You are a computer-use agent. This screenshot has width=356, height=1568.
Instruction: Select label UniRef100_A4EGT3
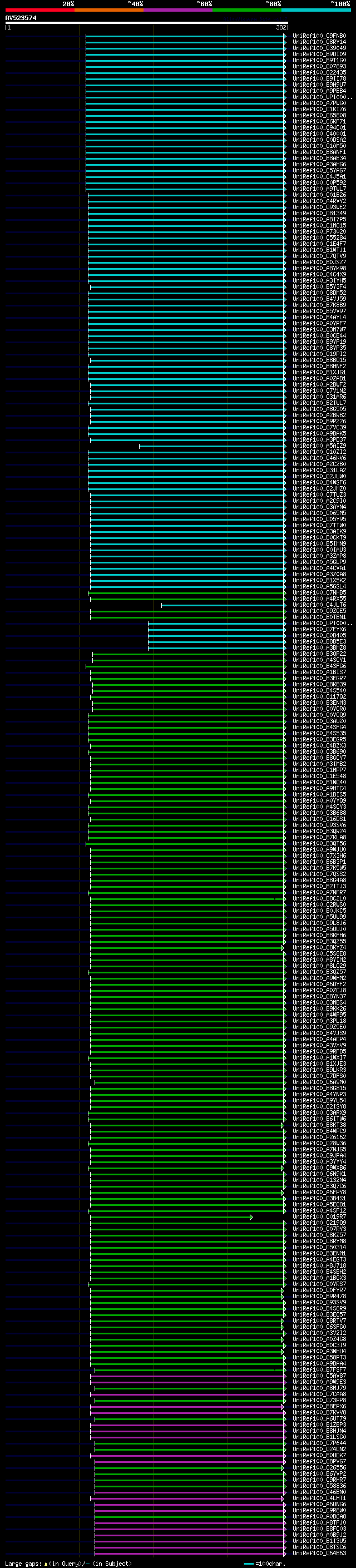pyautogui.click(x=319, y=1260)
